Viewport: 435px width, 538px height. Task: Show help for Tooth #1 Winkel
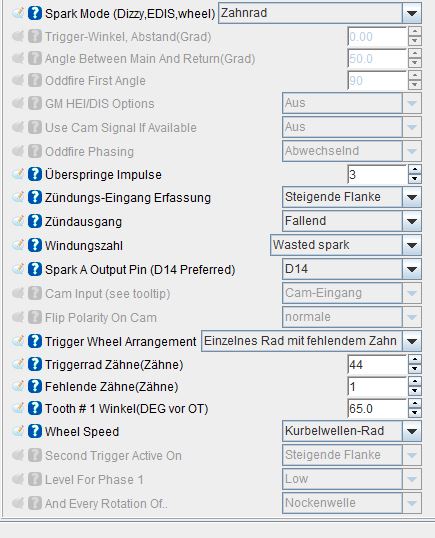pyautogui.click(x=35, y=408)
